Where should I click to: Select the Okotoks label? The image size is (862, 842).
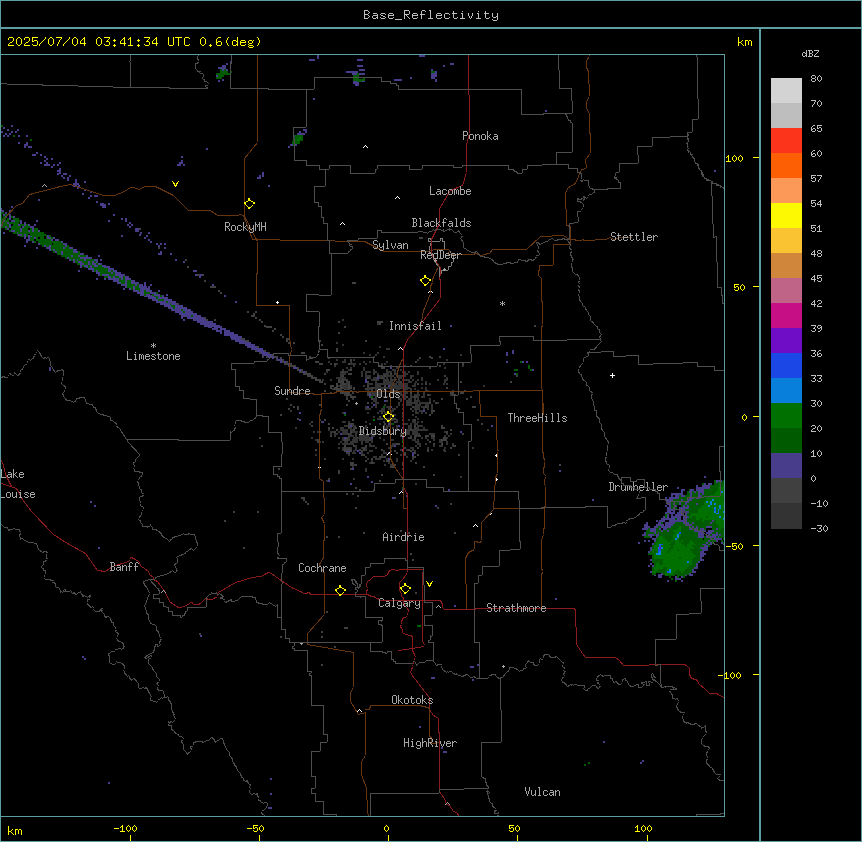pyautogui.click(x=412, y=700)
